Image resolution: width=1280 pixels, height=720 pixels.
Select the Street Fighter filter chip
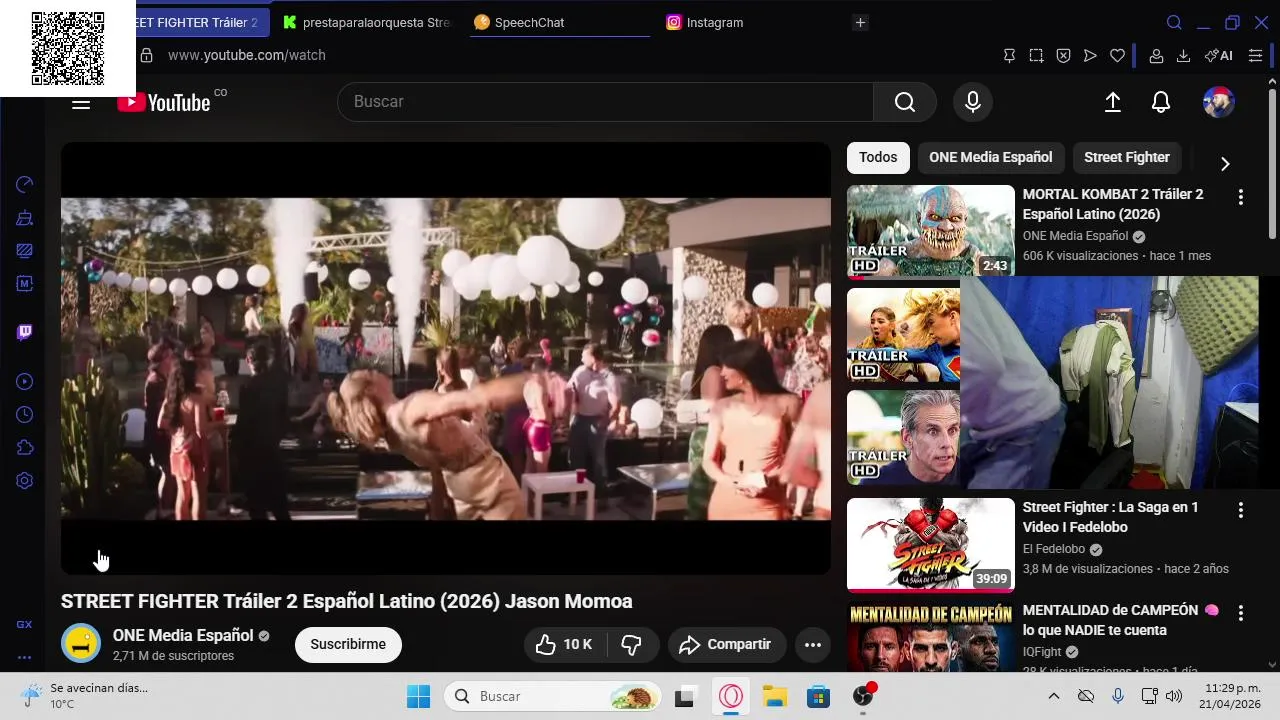click(1127, 157)
